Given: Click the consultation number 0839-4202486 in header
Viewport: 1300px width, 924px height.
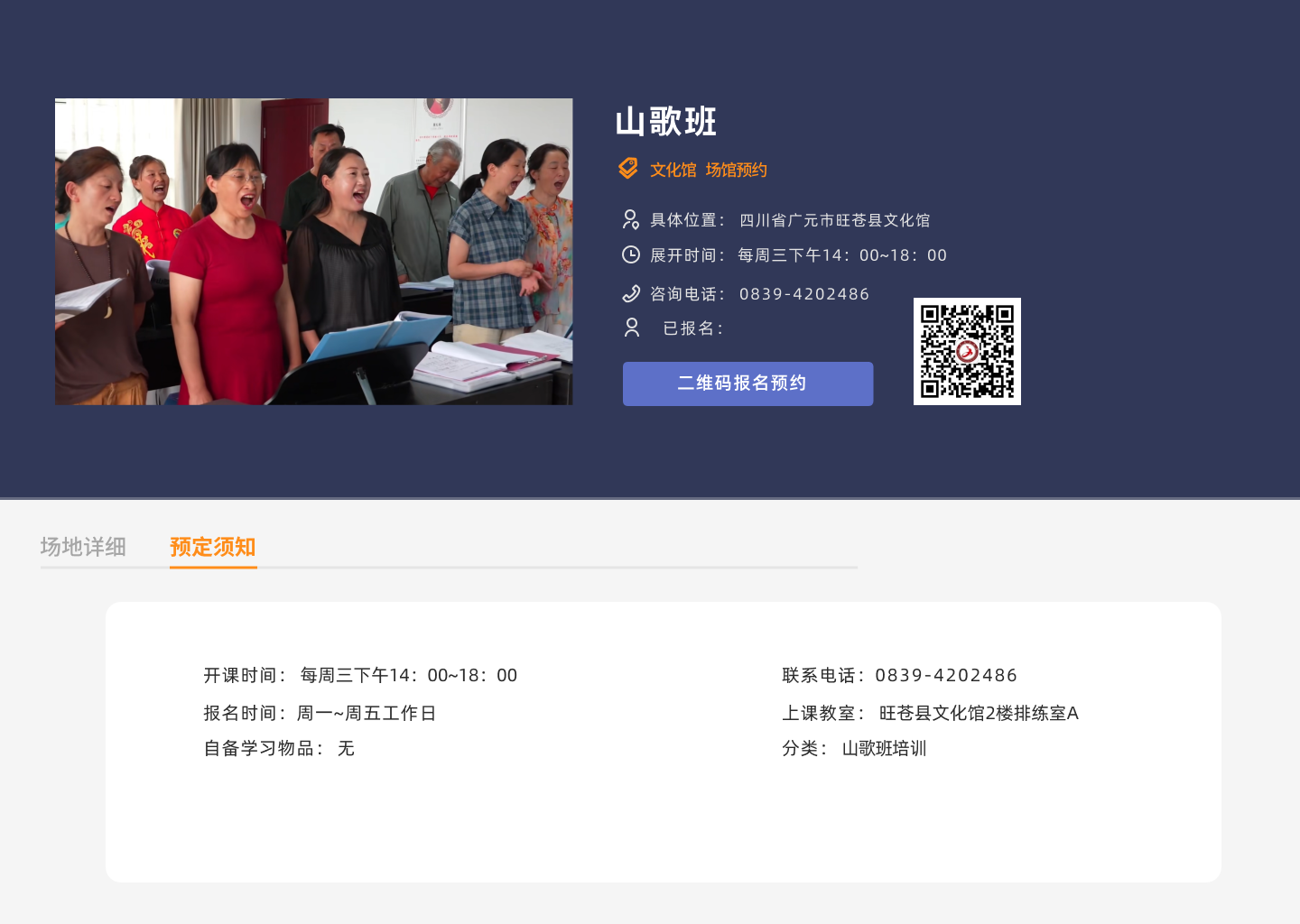Looking at the screenshot, I should point(803,294).
